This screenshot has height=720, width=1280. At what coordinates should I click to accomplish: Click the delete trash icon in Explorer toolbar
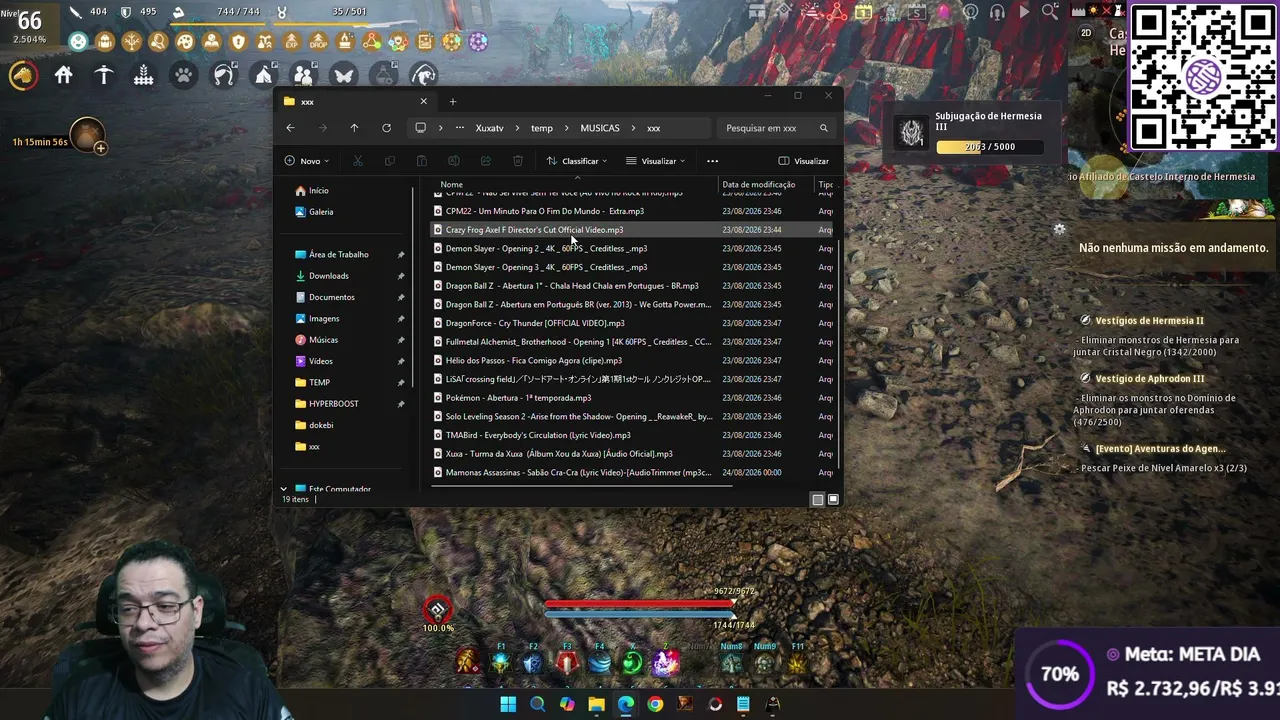coord(517,161)
